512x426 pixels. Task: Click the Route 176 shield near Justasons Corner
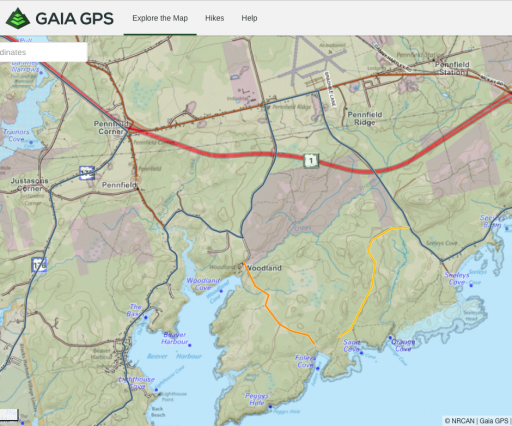87,173
